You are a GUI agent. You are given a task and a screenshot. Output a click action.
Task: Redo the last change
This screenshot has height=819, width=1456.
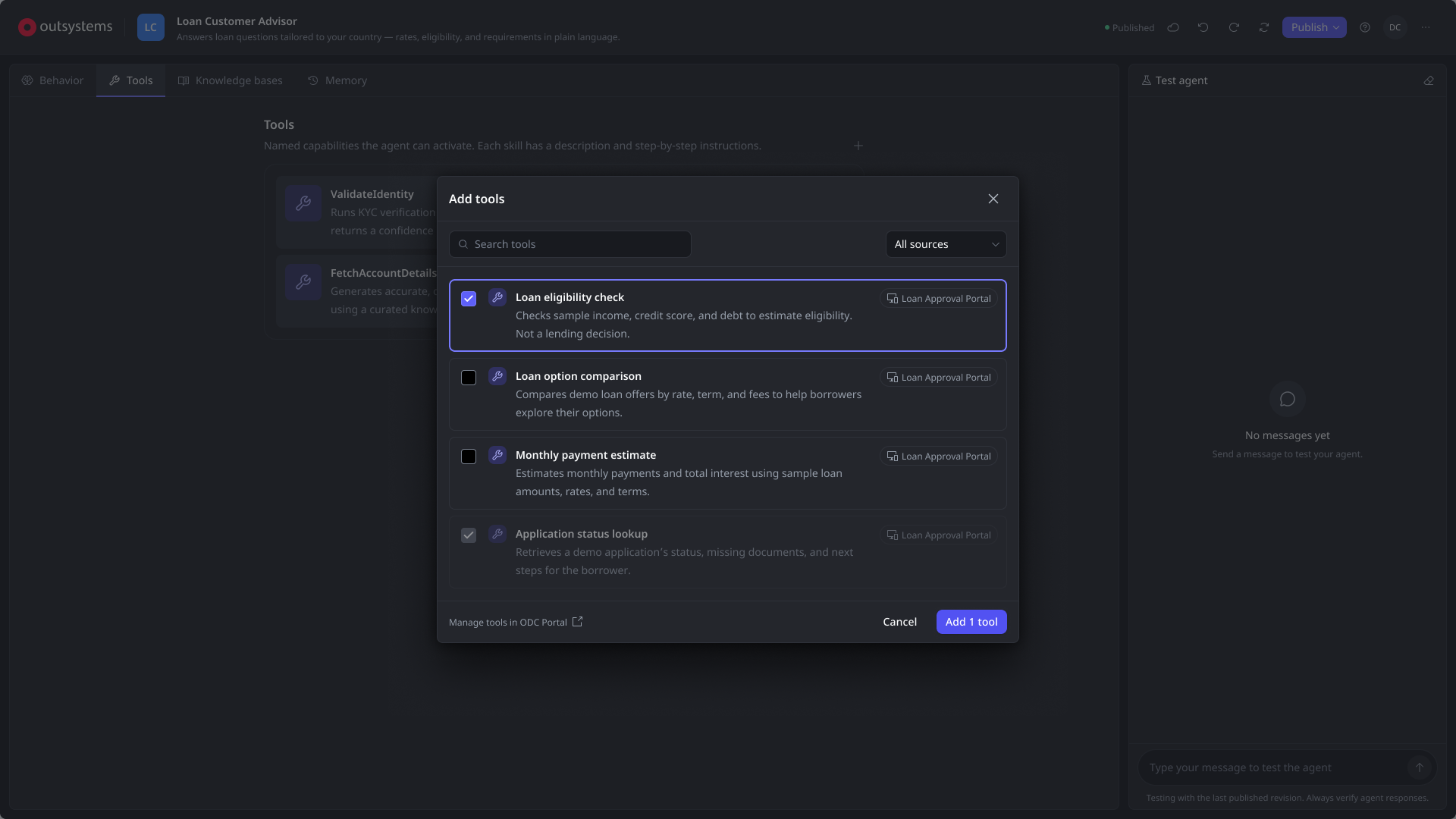1234,27
